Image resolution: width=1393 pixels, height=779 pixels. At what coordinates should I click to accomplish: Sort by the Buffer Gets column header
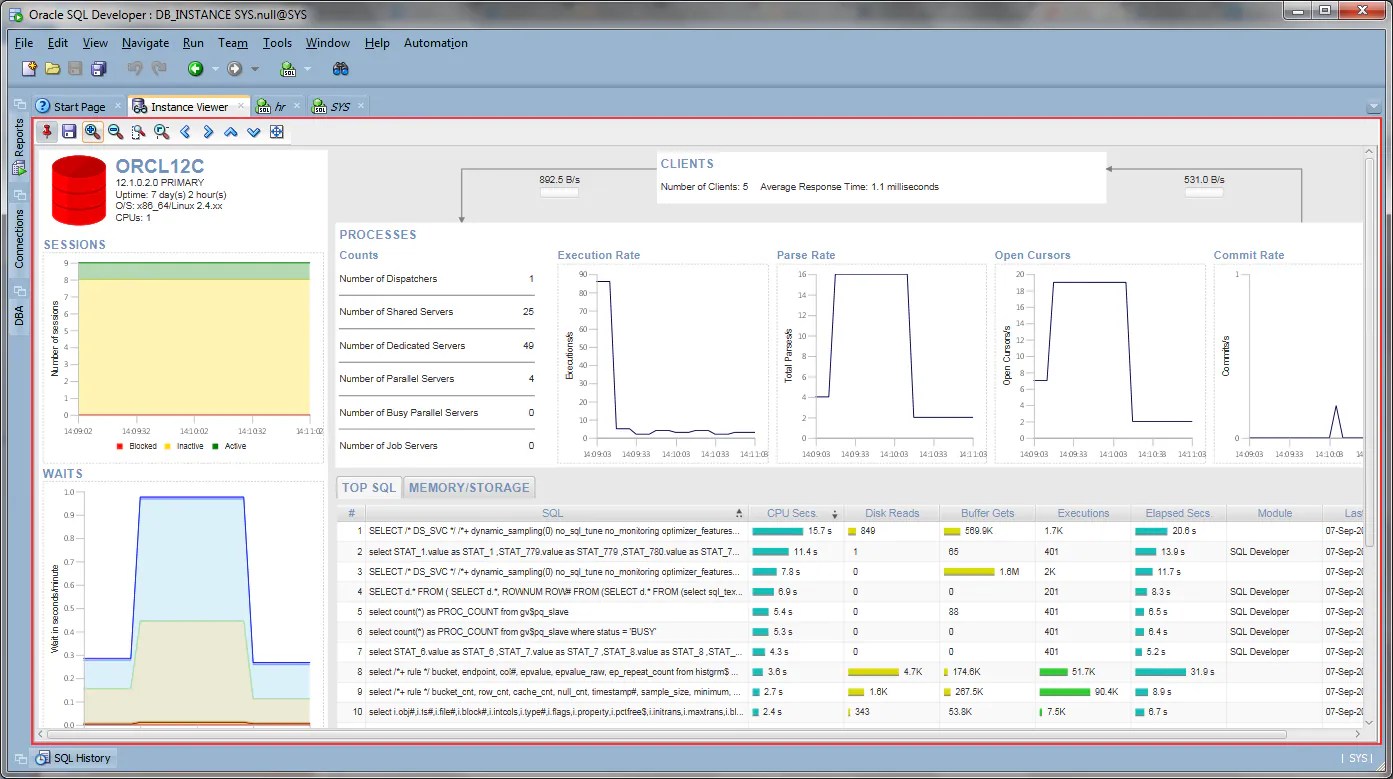point(988,513)
